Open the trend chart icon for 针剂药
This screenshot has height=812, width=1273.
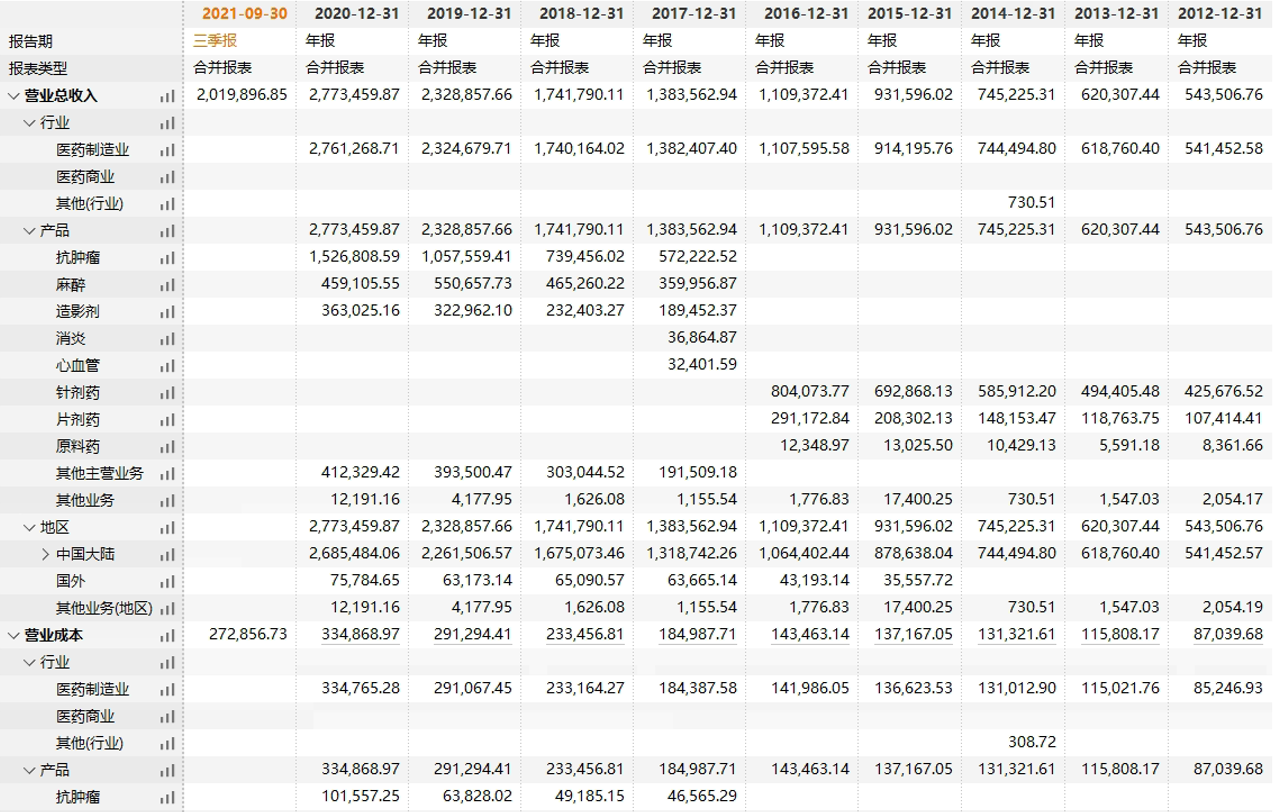click(167, 393)
